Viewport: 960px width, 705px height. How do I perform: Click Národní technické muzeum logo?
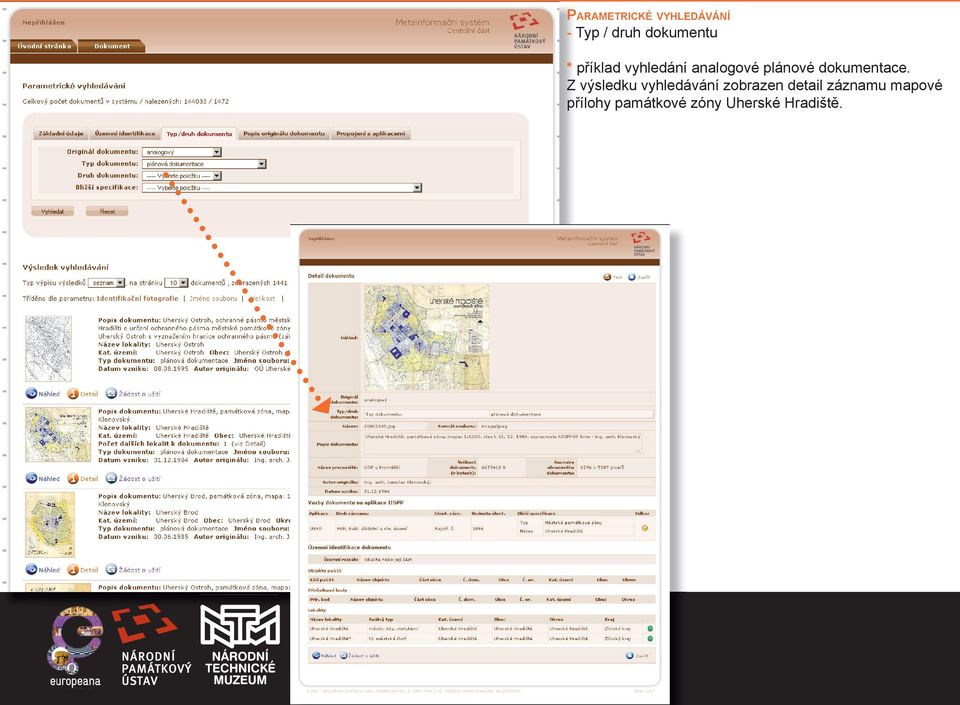(240, 645)
